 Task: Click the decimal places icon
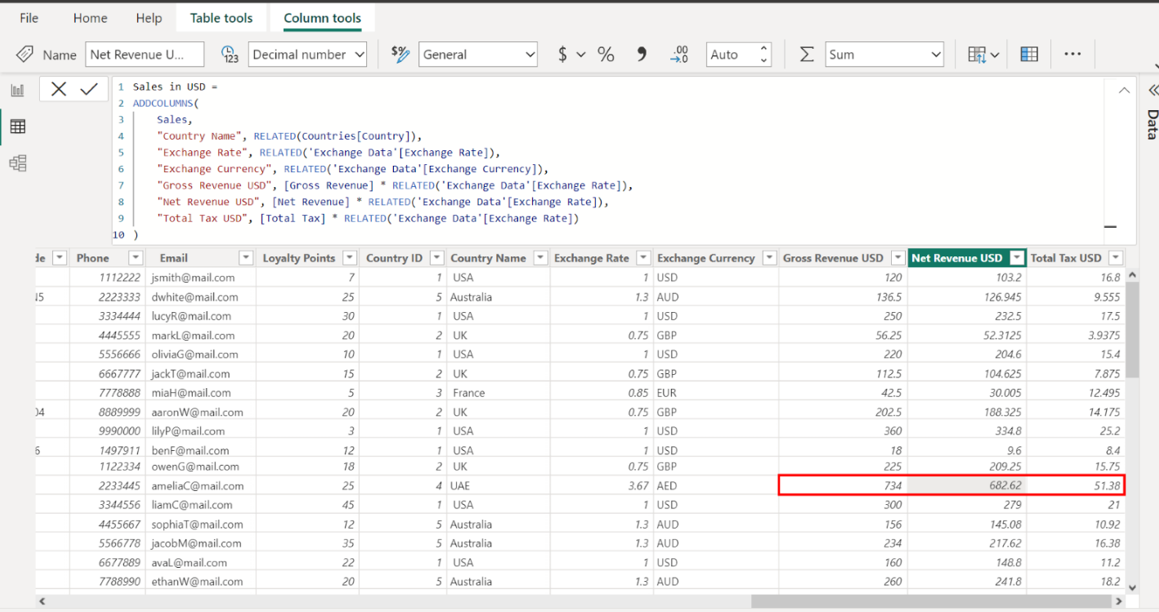[x=679, y=55]
